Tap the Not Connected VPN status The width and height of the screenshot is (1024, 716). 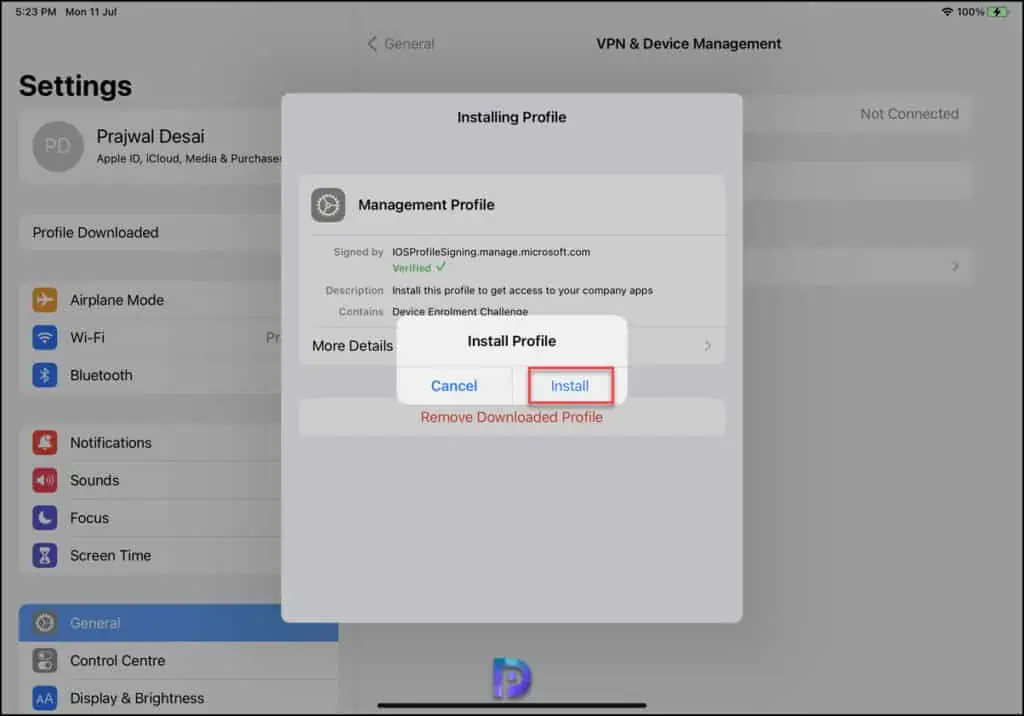(x=909, y=114)
